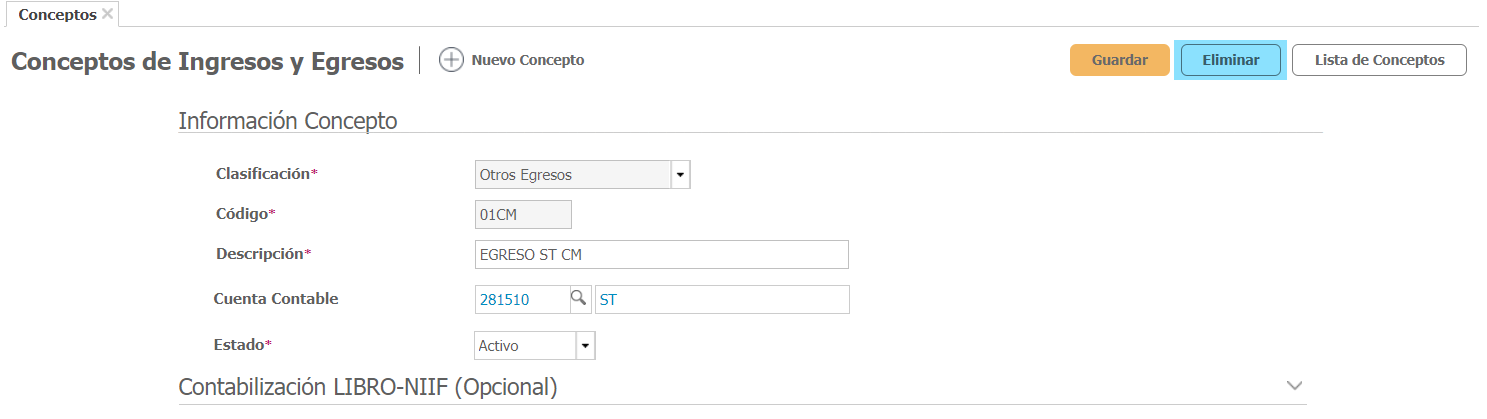
Task: Click the Código field containing 01CM
Action: pos(523,214)
